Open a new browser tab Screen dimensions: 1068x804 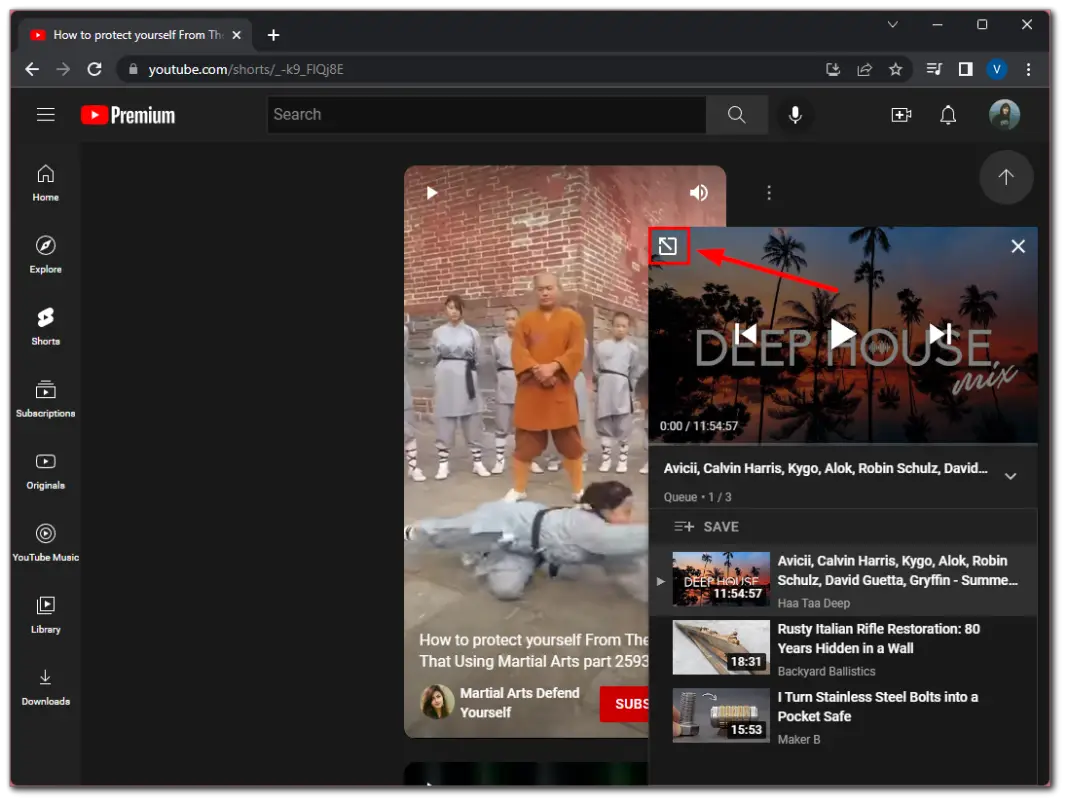pos(273,34)
